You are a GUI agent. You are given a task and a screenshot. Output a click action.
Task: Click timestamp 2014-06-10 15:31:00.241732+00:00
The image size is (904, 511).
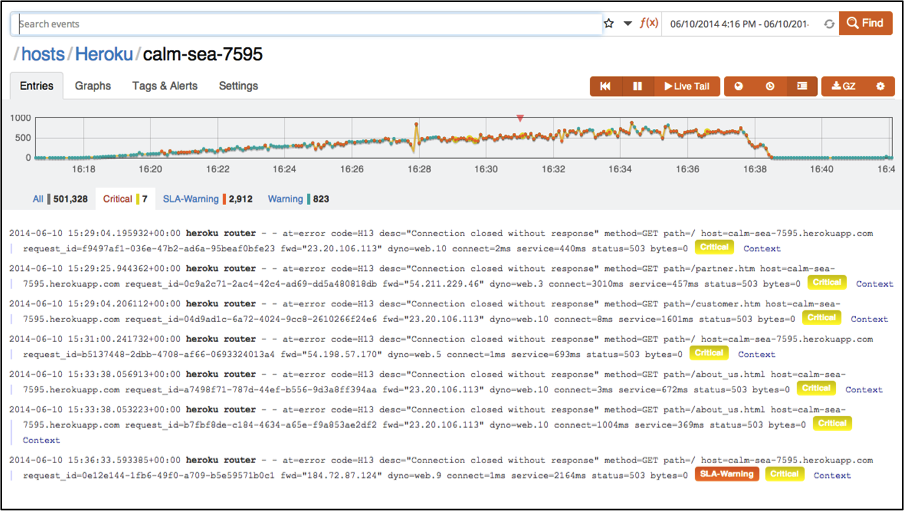pyautogui.click(x=95, y=339)
